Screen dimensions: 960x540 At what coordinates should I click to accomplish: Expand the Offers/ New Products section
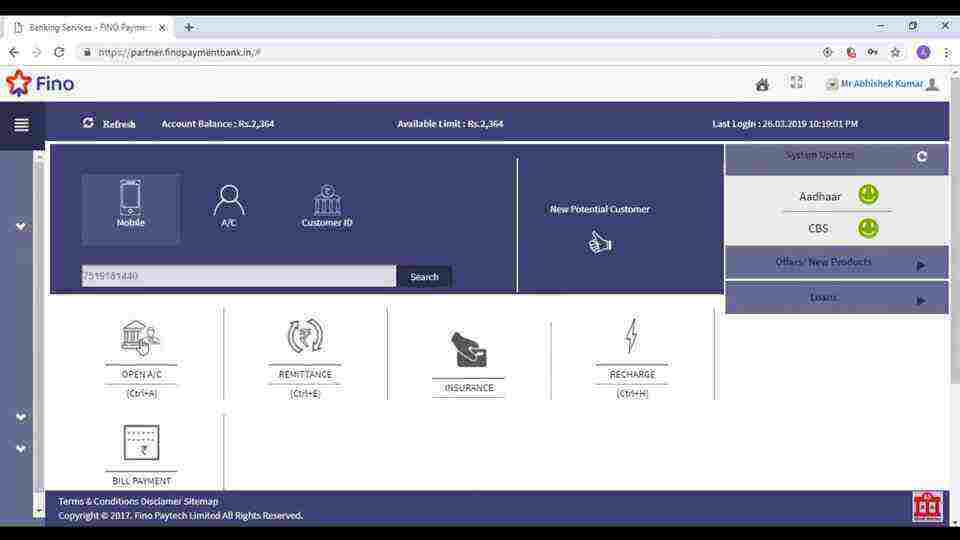click(836, 263)
